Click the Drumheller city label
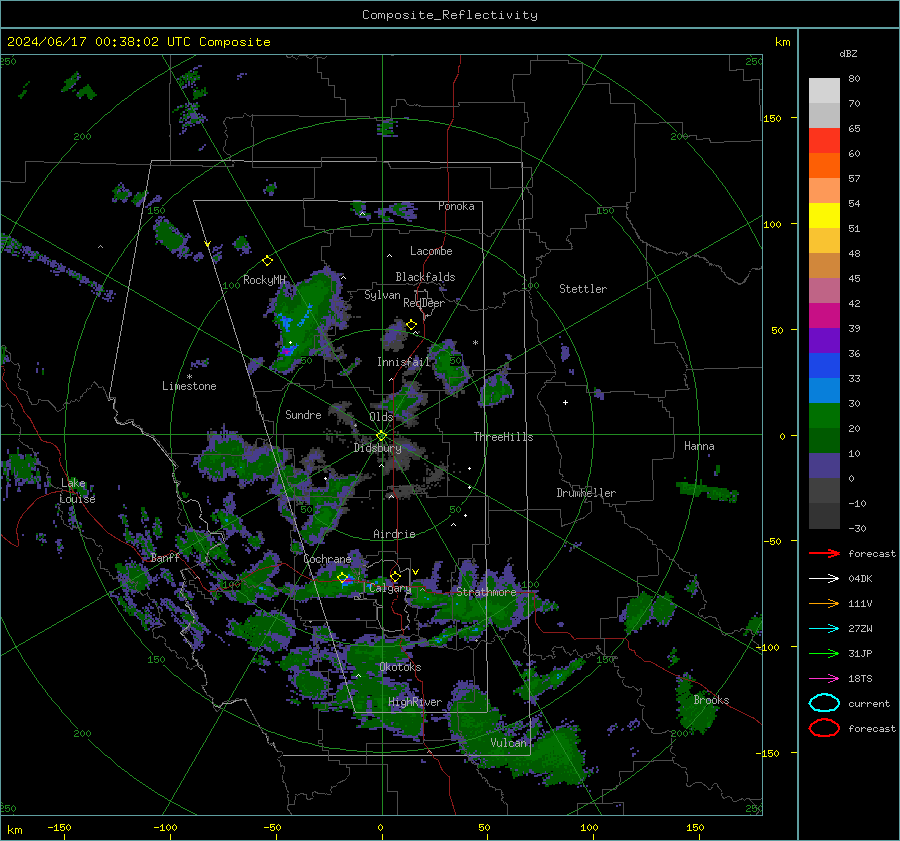 click(x=586, y=493)
